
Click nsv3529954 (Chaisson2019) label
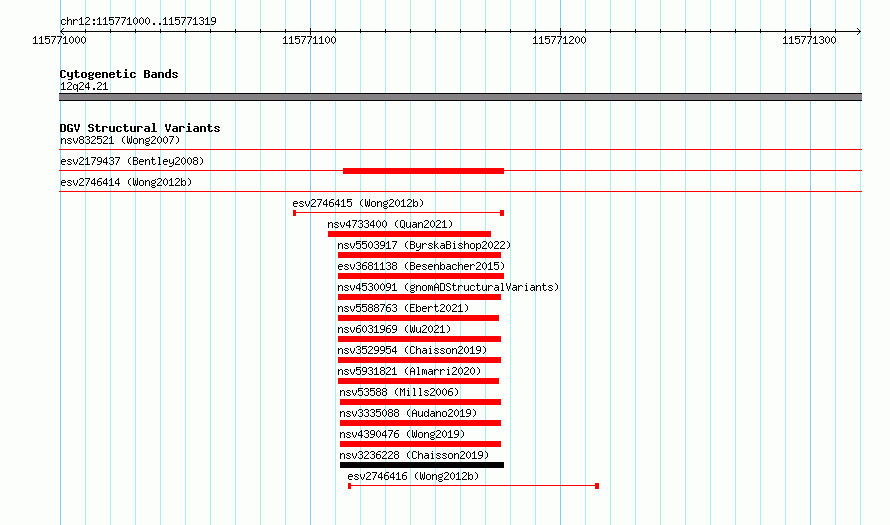[x=412, y=350]
